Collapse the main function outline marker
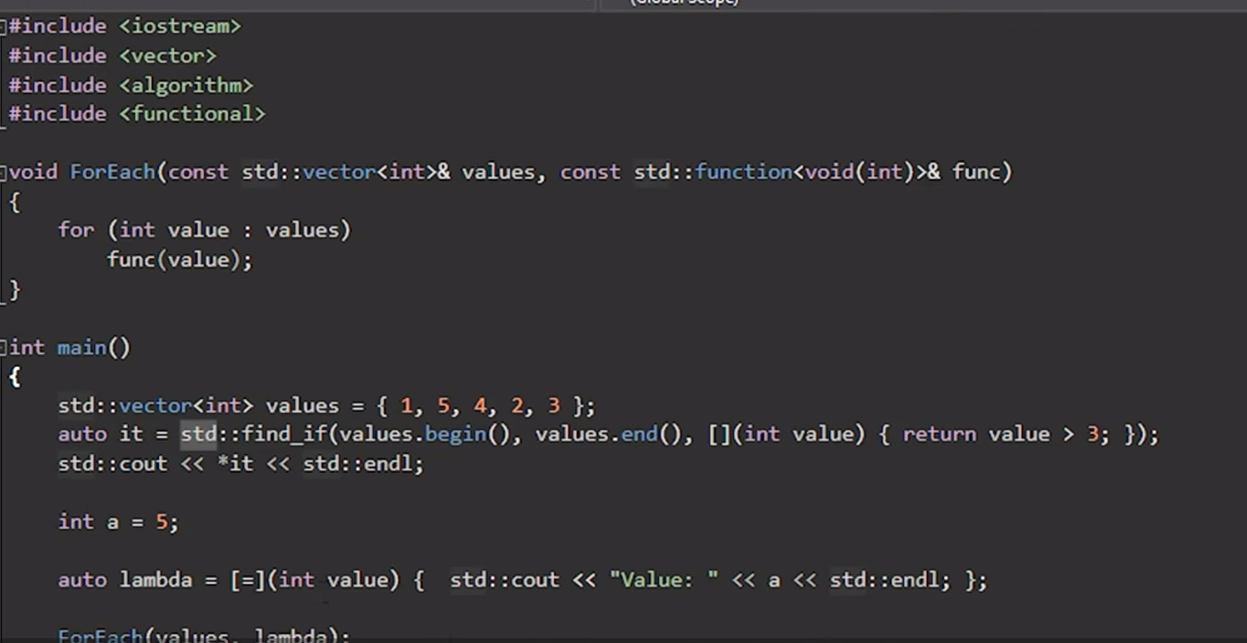Viewport: 1247px width, 643px height. click(x=4, y=348)
